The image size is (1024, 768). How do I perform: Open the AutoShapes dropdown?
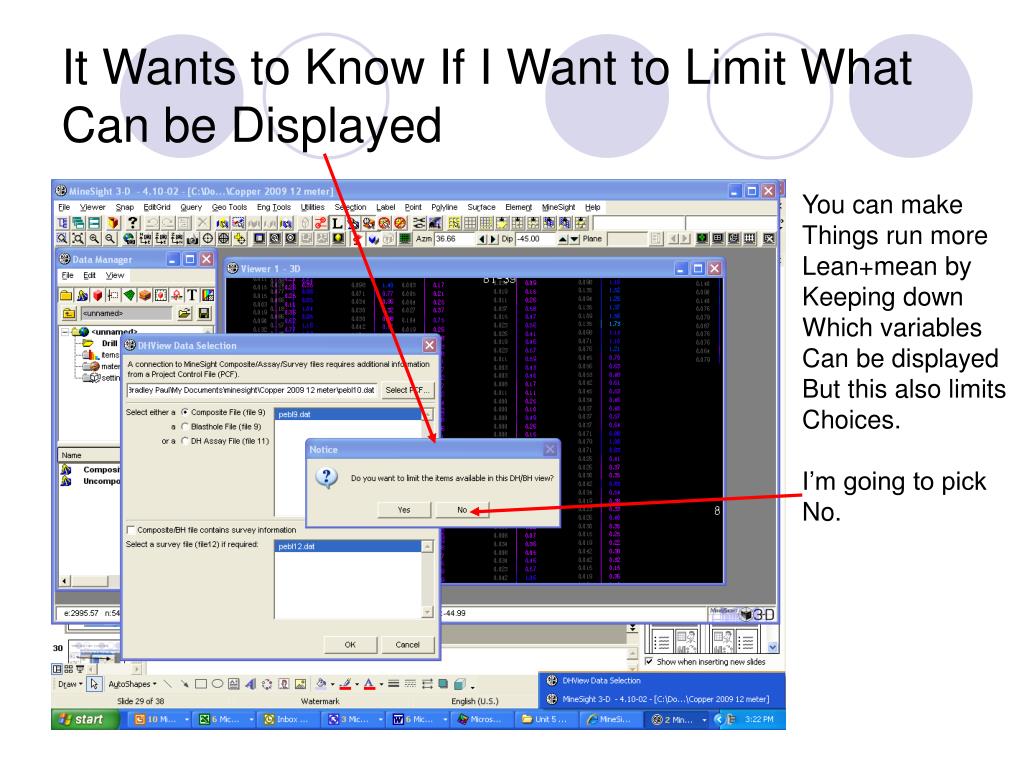click(133, 684)
